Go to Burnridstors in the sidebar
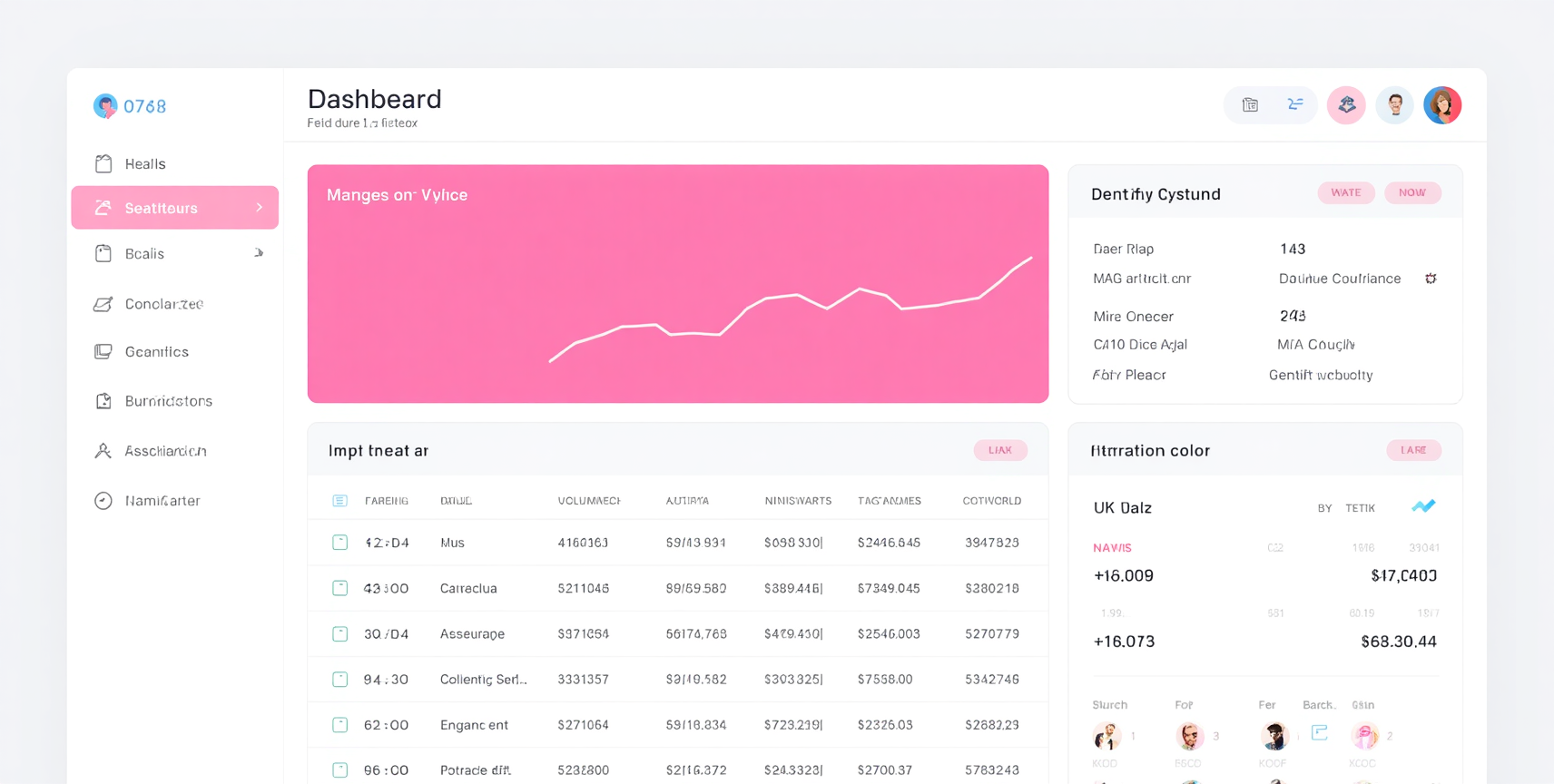The image size is (1554, 784). pos(174,401)
